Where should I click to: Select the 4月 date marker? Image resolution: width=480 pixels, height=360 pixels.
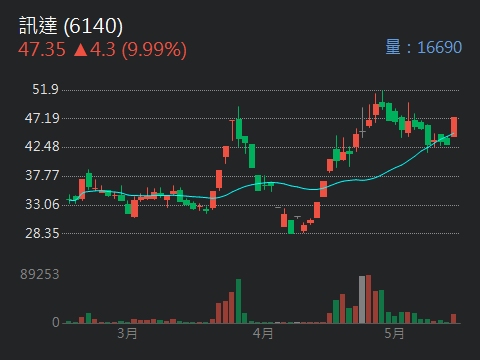pos(263,333)
